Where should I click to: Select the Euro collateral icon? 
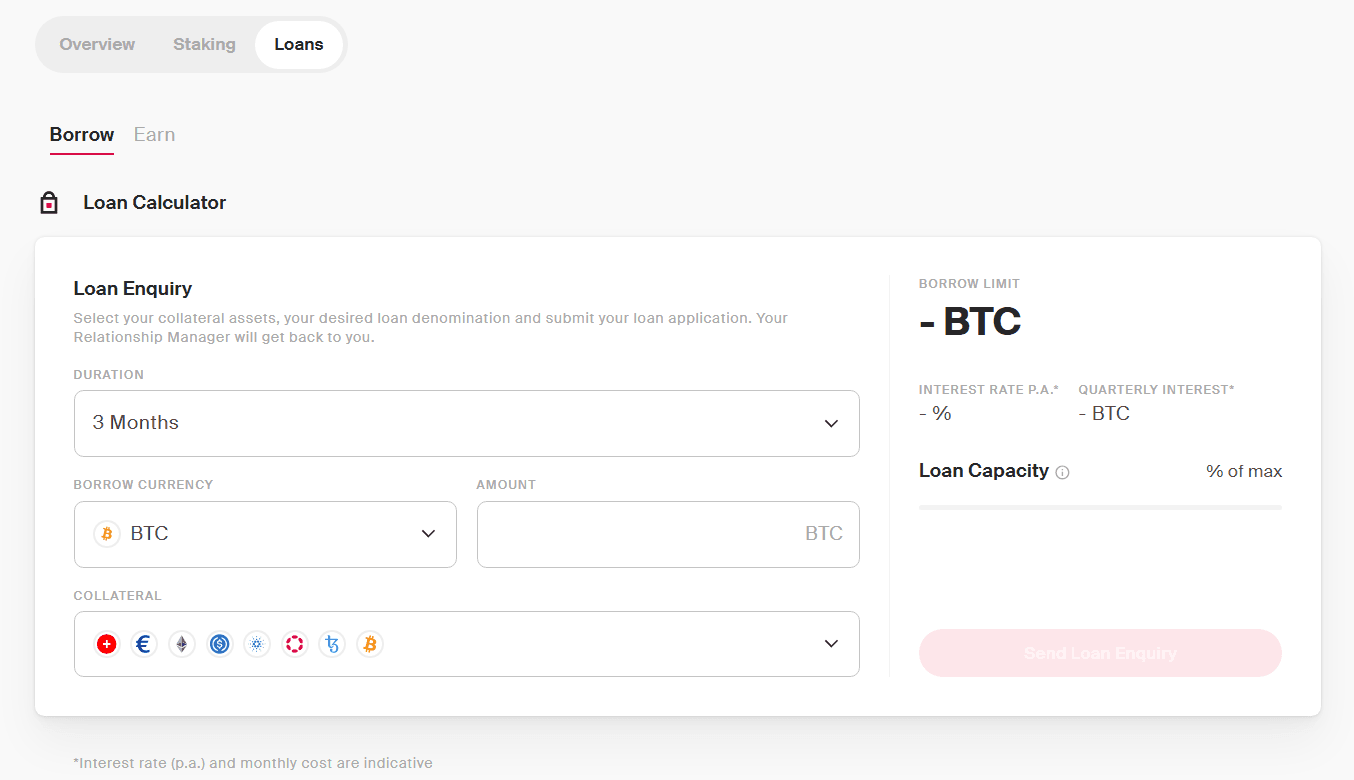(x=144, y=644)
